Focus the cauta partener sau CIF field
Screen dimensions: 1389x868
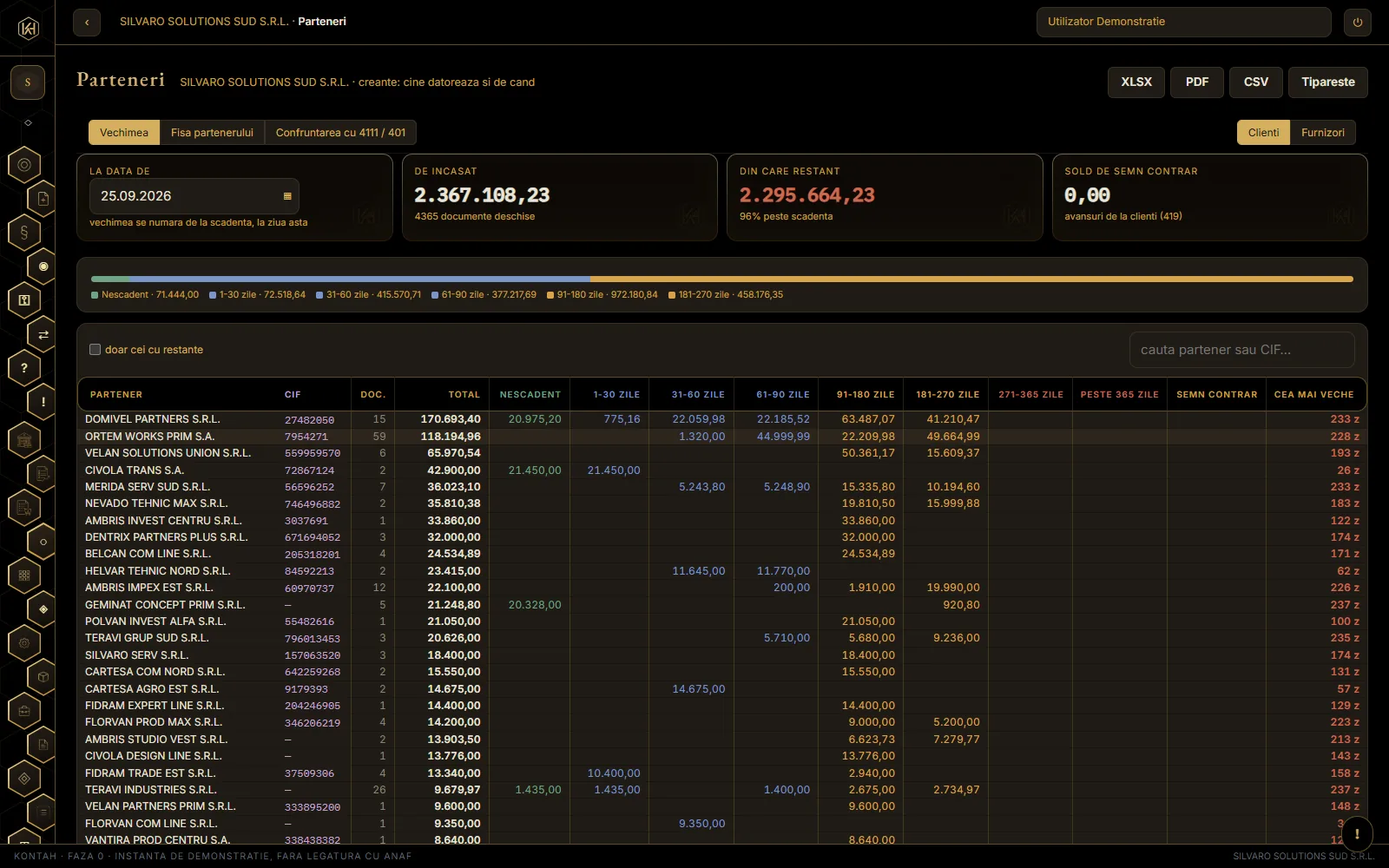coord(1242,350)
